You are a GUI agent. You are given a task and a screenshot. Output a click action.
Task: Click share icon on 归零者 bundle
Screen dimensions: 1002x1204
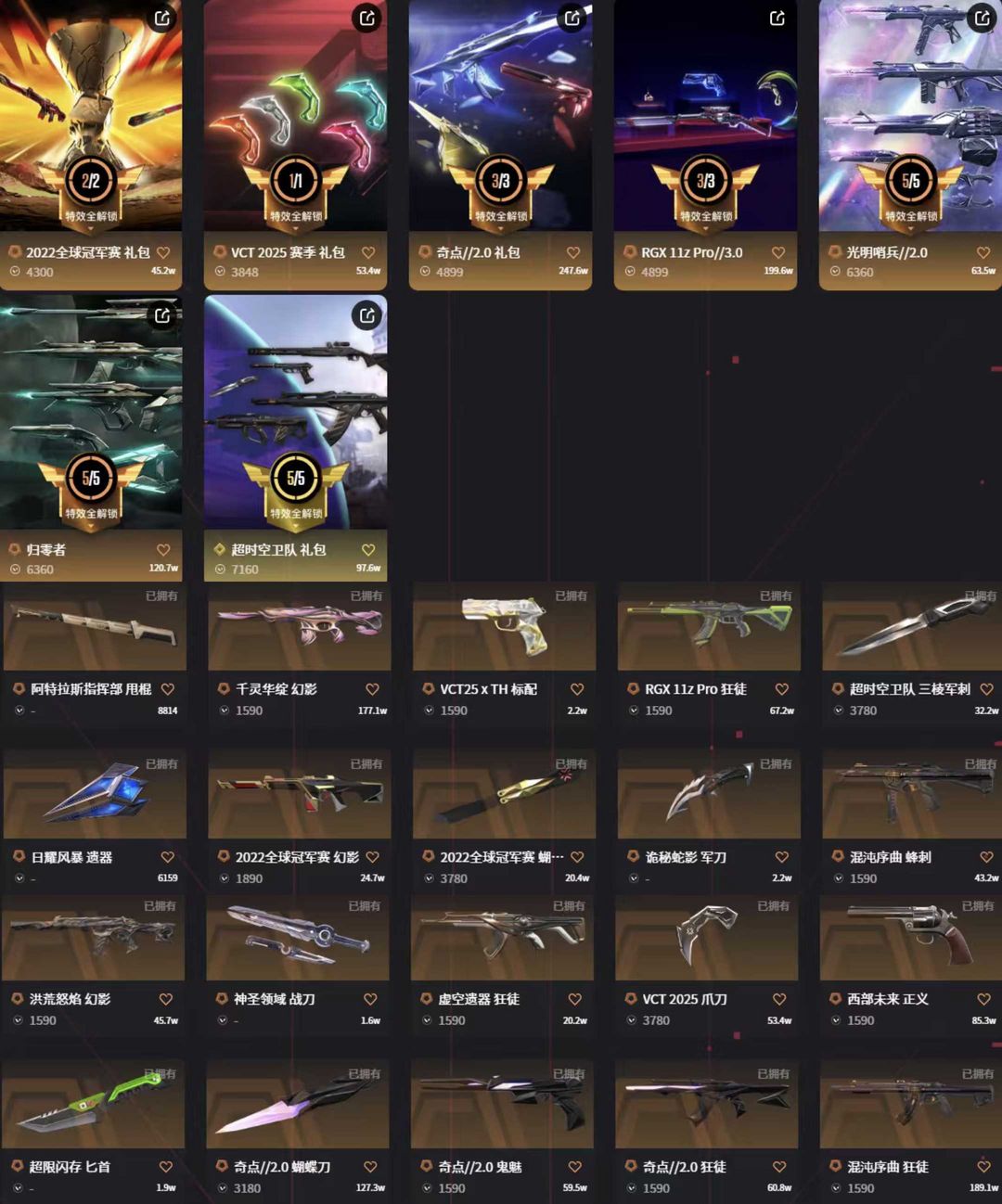[x=162, y=316]
